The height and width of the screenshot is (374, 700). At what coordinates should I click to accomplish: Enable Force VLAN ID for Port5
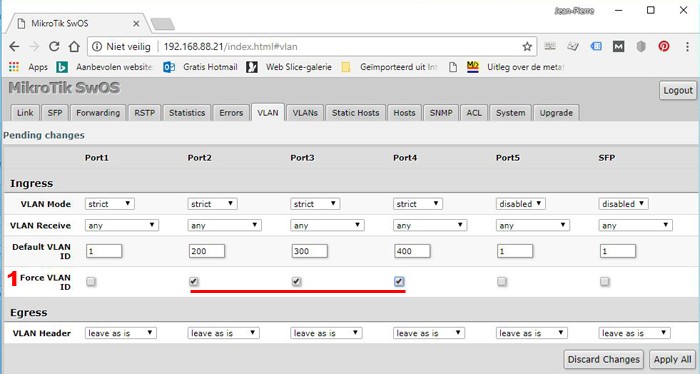coord(502,282)
